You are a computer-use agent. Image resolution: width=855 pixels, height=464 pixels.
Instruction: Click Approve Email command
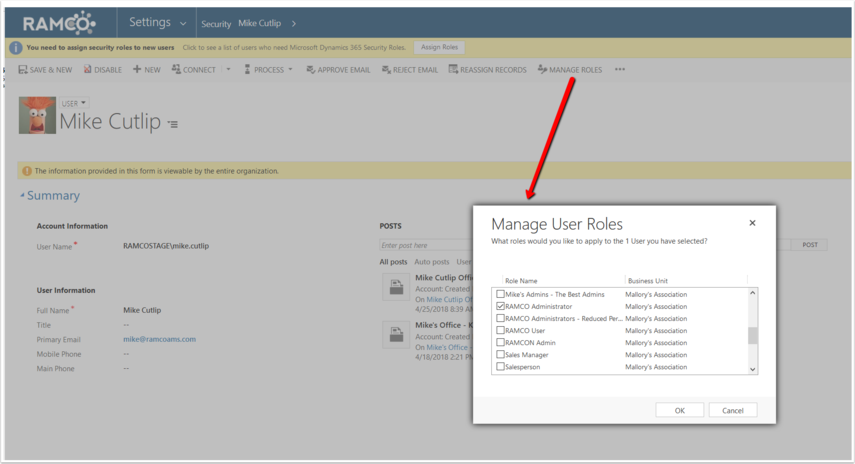click(338, 70)
